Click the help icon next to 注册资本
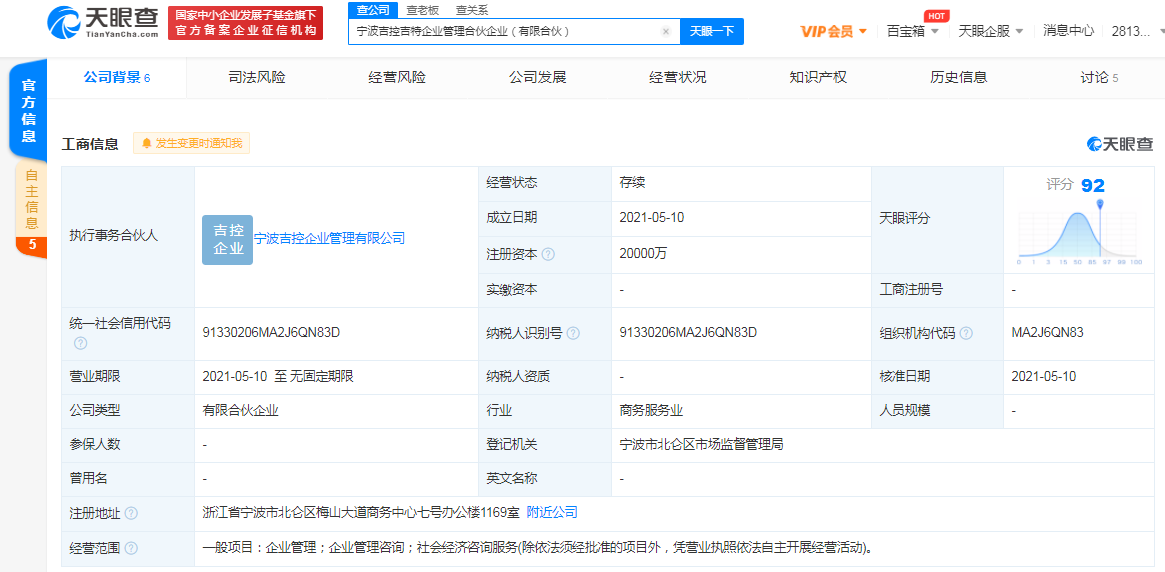 pyautogui.click(x=548, y=254)
